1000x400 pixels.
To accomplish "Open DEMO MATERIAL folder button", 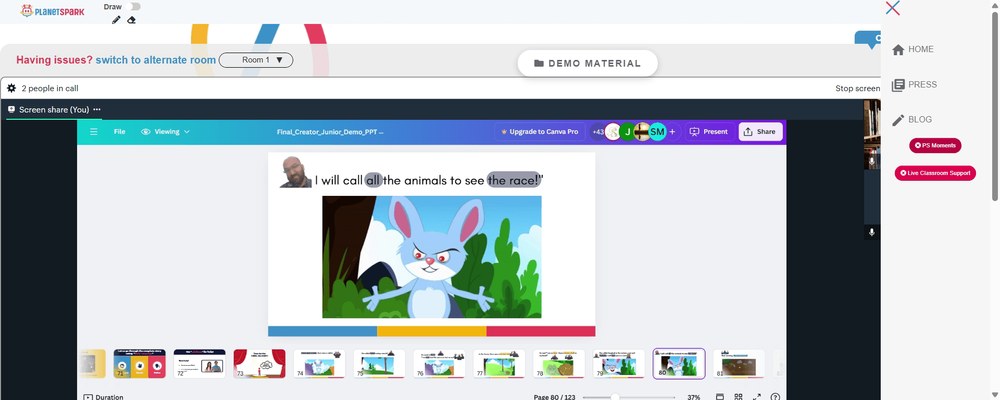I will (x=587, y=63).
